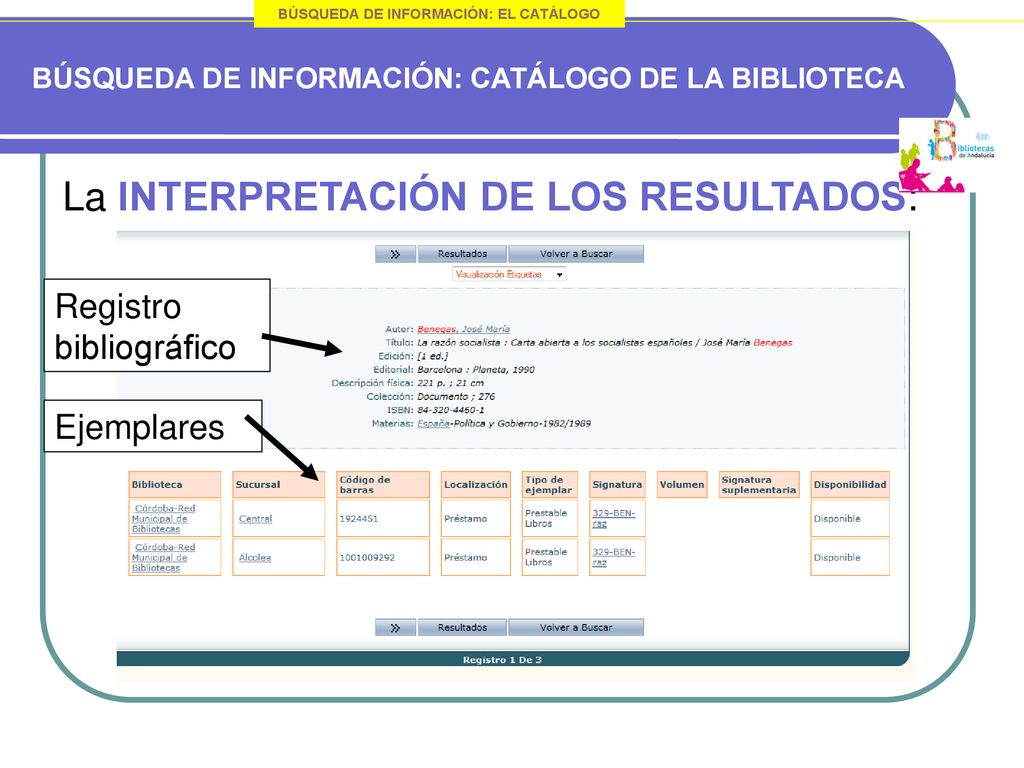The height and width of the screenshot is (768, 1024).
Task: Click the top Volver a Buscar button
Action: coord(576,254)
